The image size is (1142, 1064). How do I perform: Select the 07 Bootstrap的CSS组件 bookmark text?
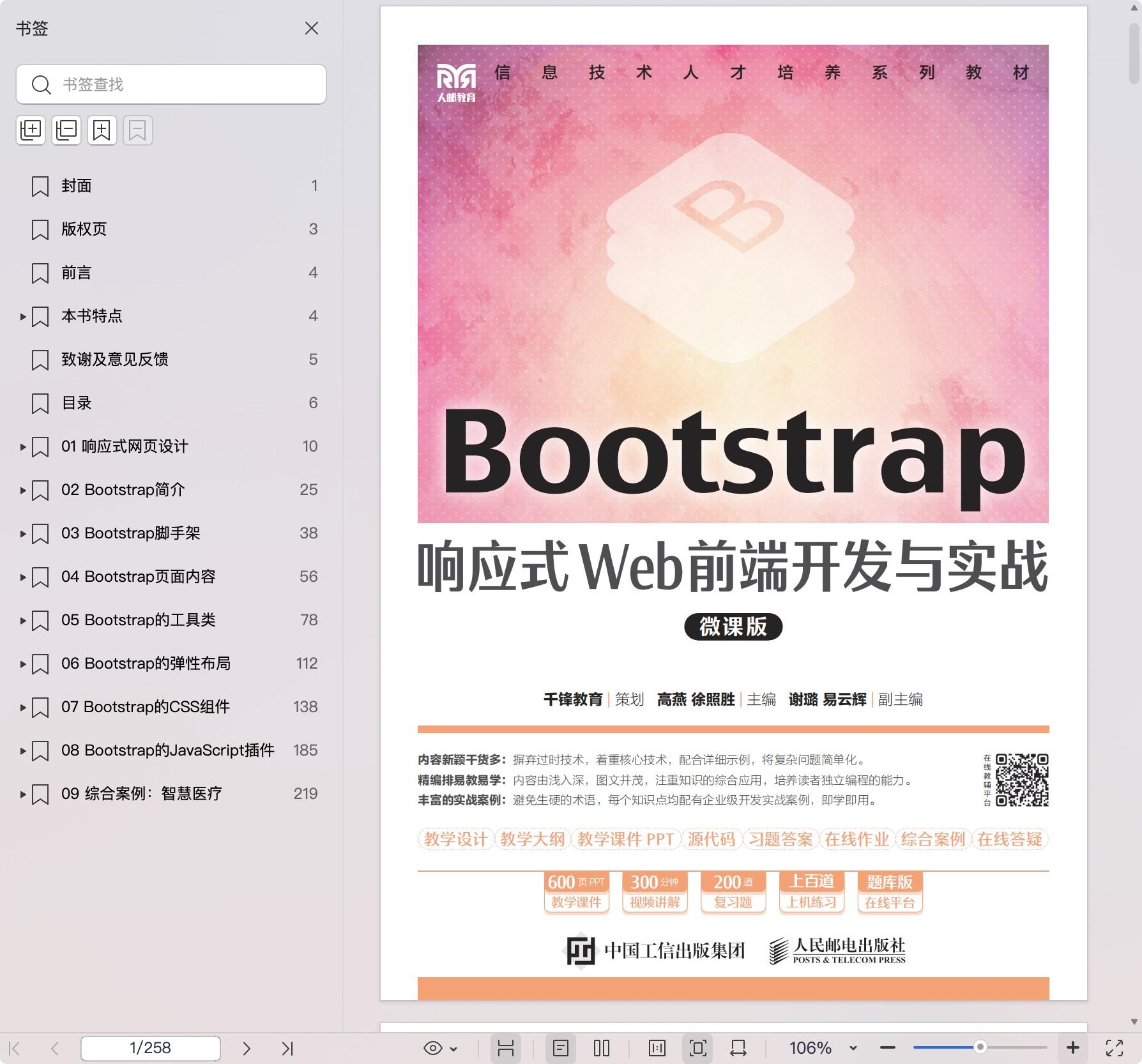(146, 707)
